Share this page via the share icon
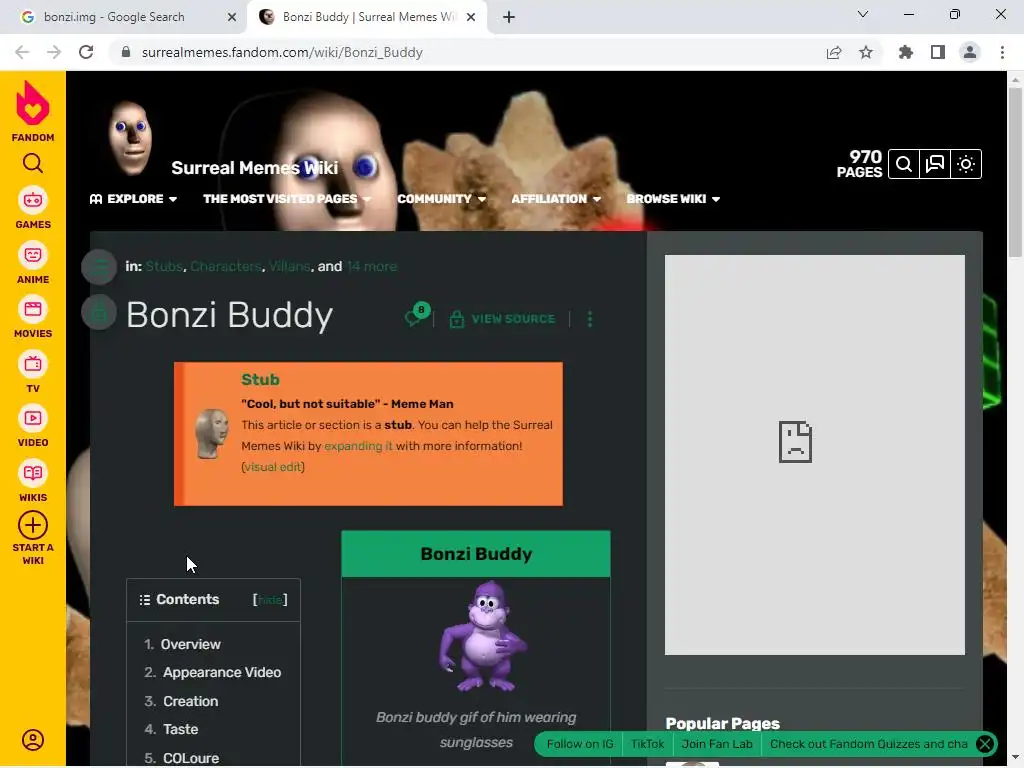Image resolution: width=1024 pixels, height=768 pixels. pos(834,52)
